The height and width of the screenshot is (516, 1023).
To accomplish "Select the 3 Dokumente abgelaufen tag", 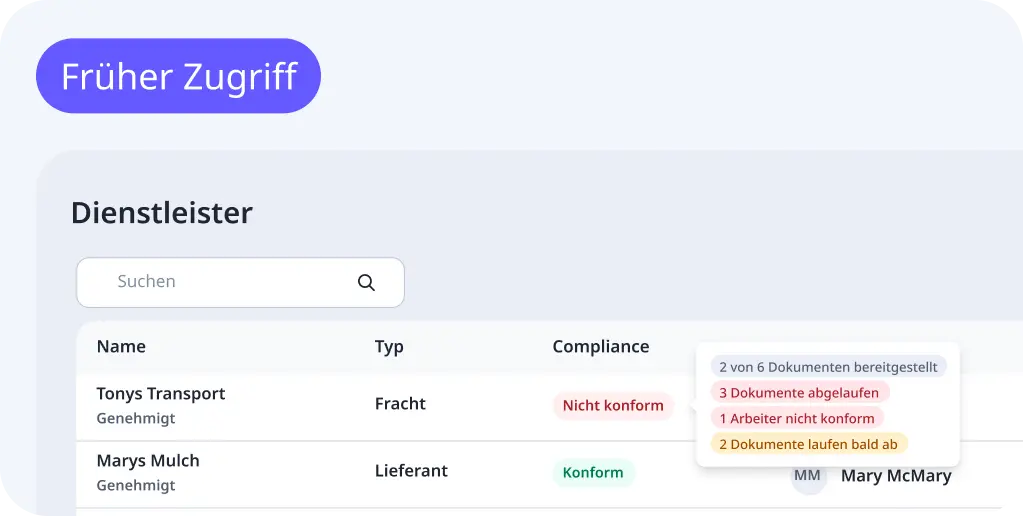I will (x=799, y=393).
